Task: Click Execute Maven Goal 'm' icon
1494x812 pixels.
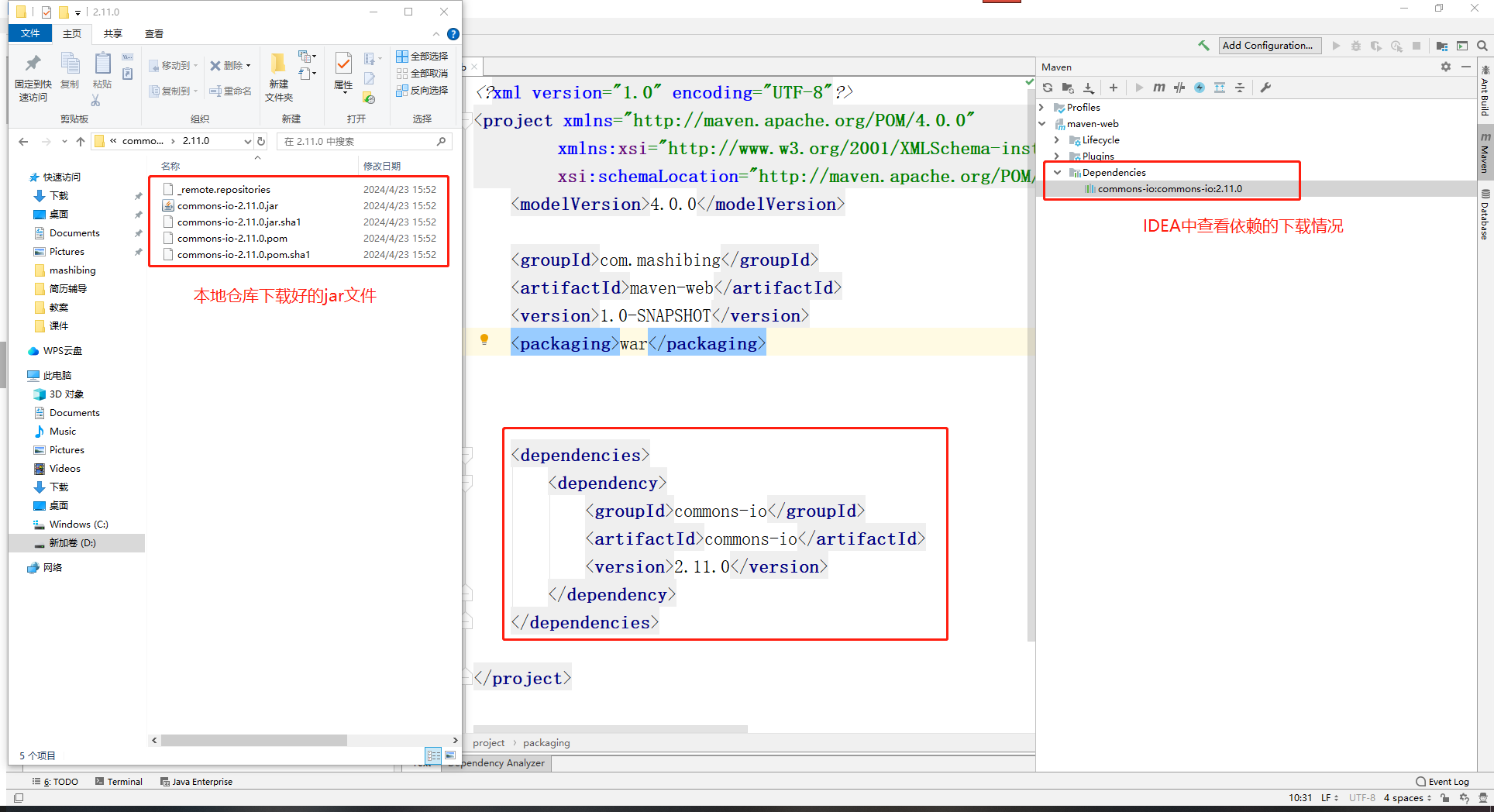Action: point(1159,88)
